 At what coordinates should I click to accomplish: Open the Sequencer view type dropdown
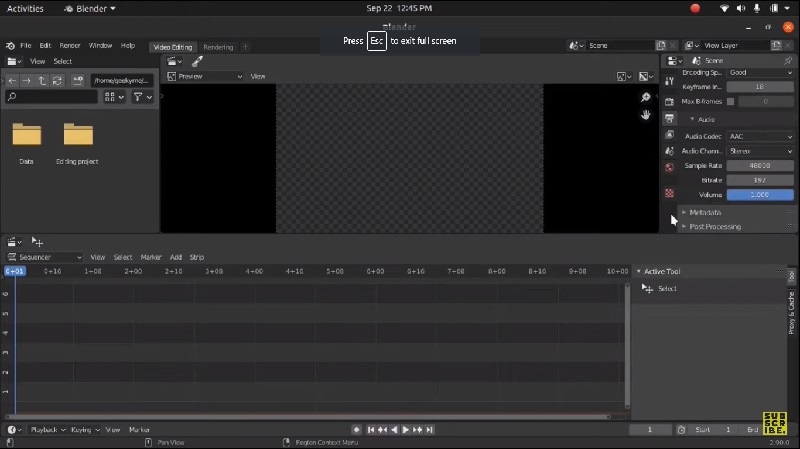(x=44, y=257)
